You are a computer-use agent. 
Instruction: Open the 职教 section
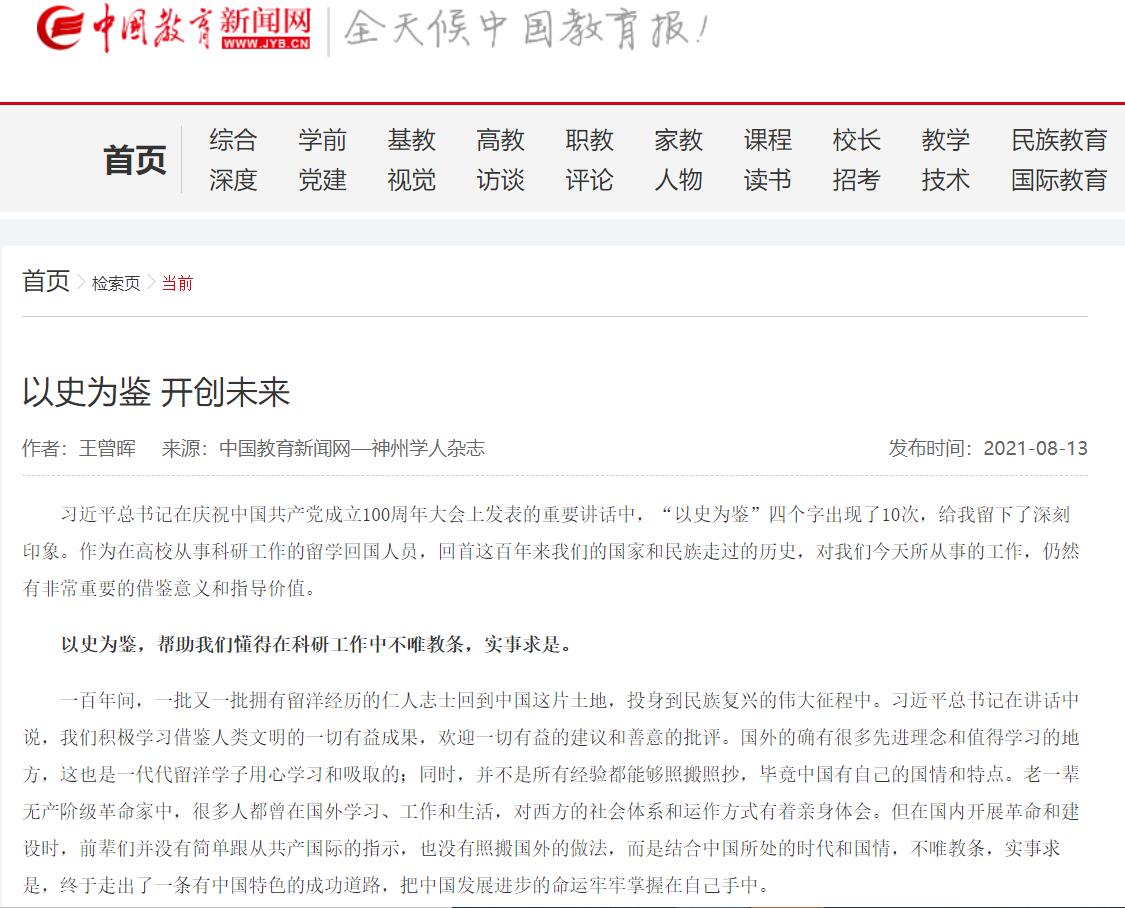(x=590, y=140)
